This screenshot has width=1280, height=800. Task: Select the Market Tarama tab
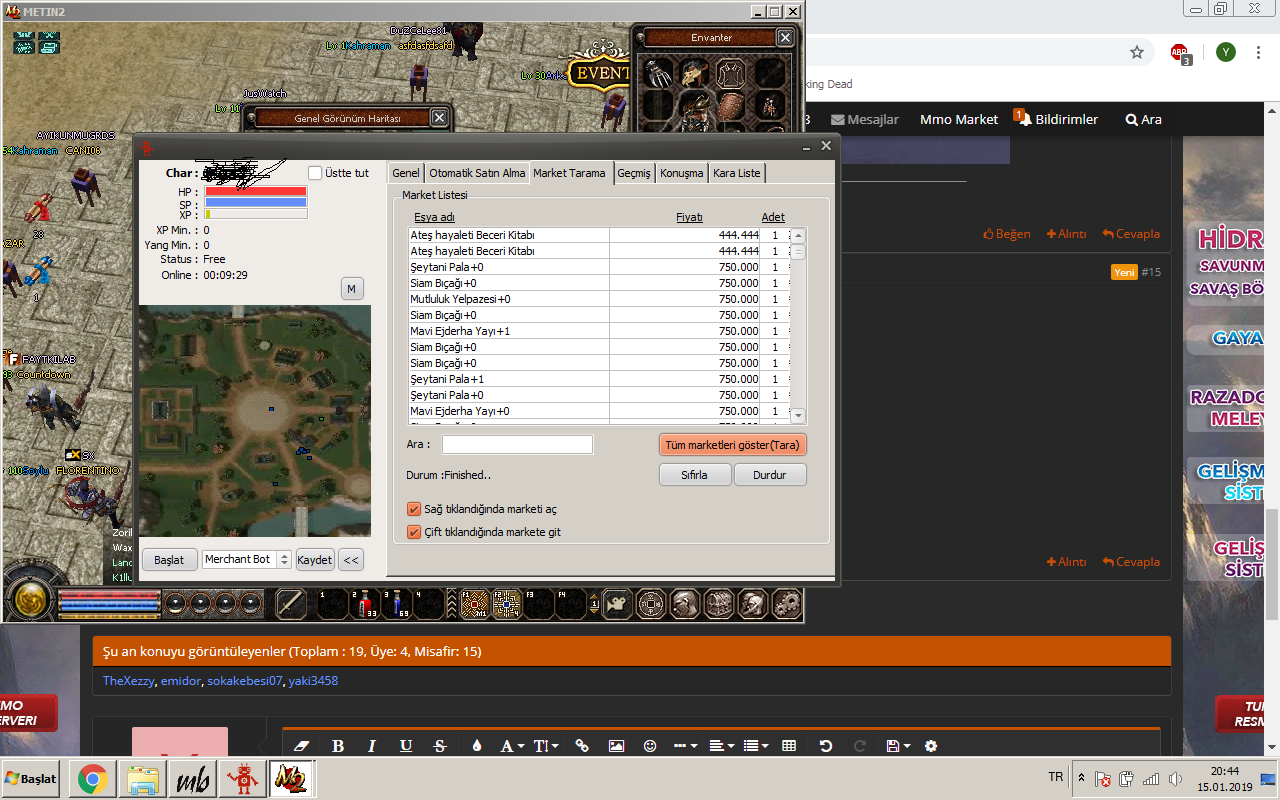569,173
